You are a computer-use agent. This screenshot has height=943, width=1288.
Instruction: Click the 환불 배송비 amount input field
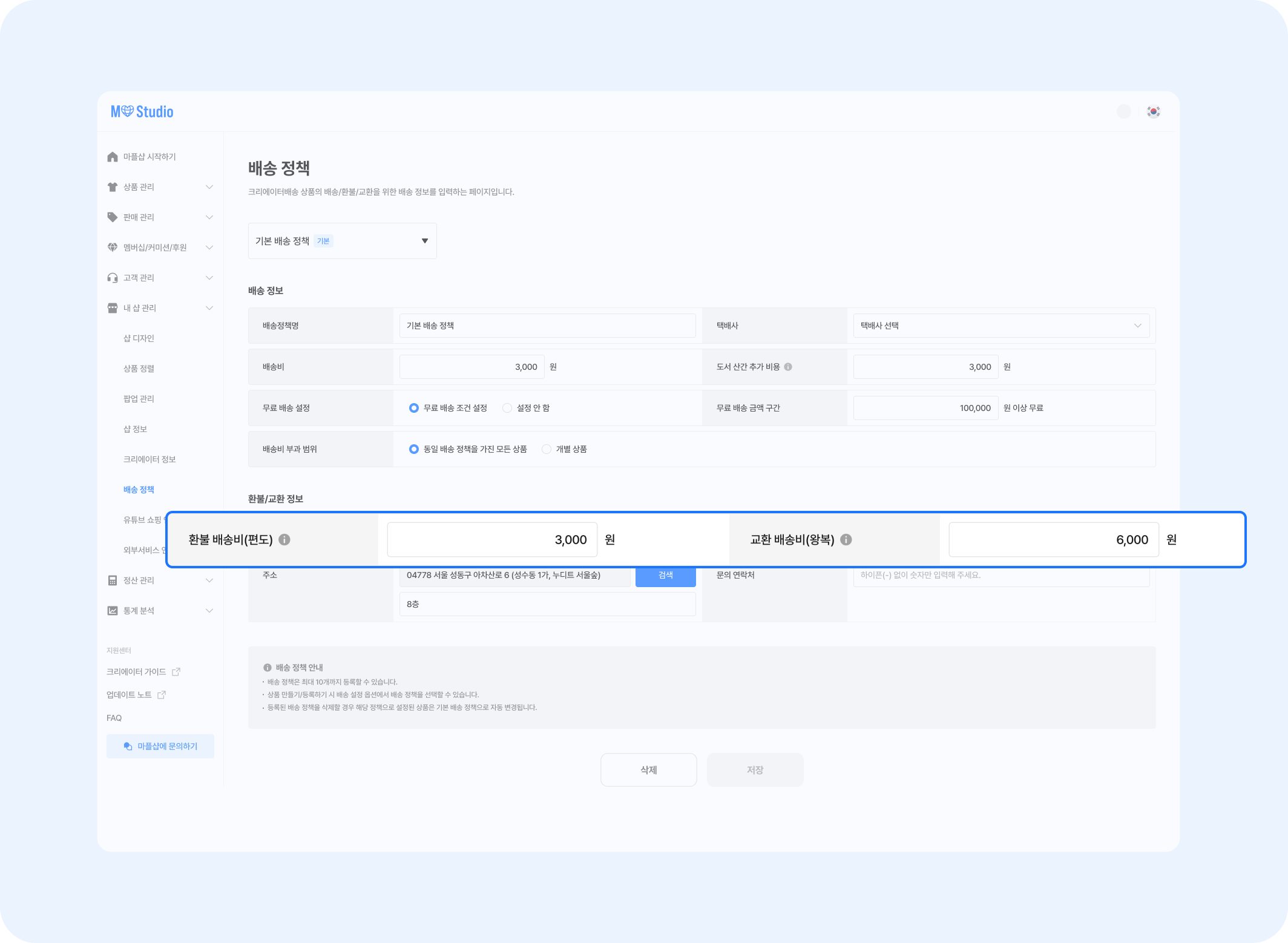pos(492,539)
